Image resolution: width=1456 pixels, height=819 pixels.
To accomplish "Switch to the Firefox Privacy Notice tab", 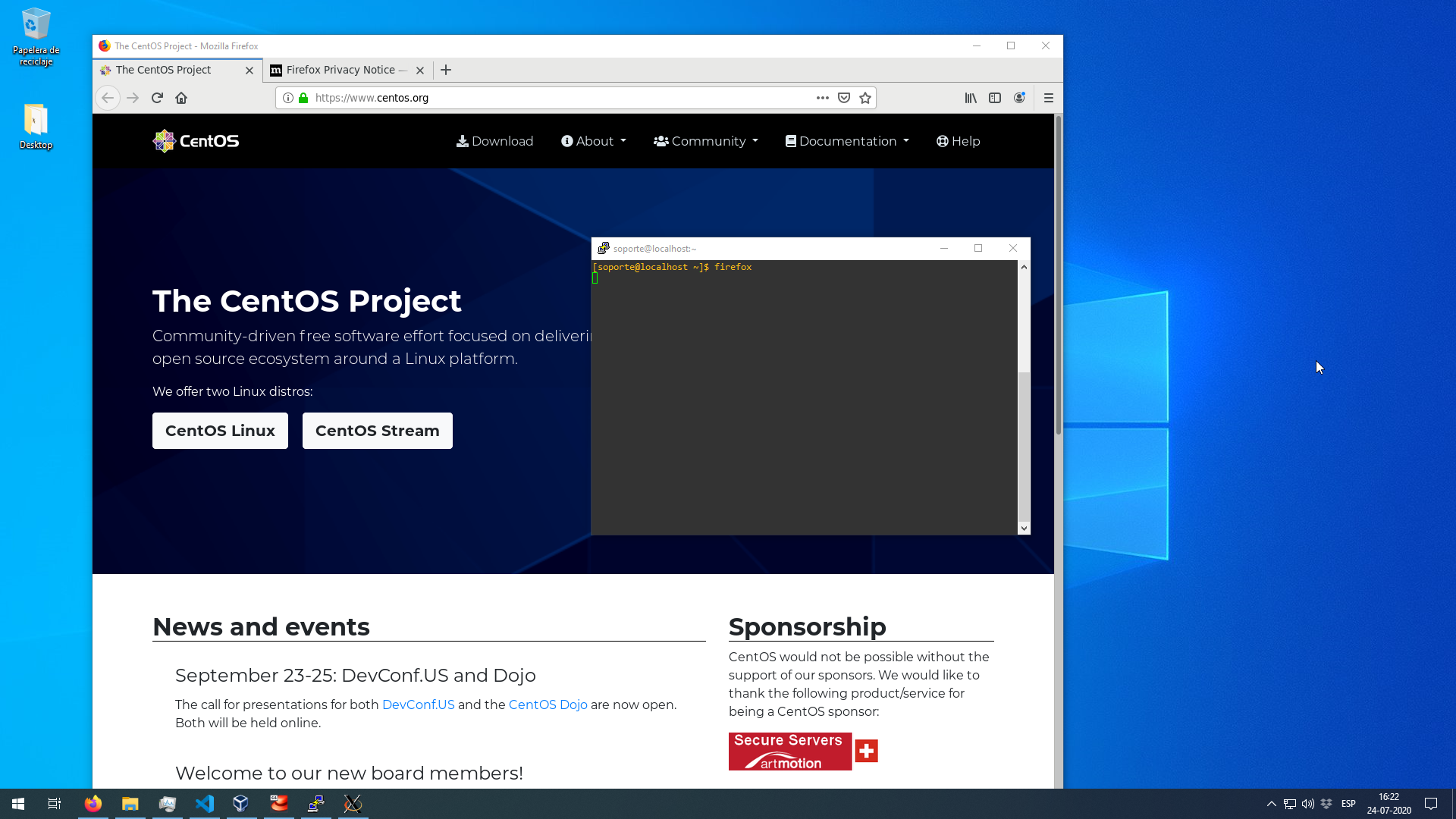I will (x=340, y=70).
